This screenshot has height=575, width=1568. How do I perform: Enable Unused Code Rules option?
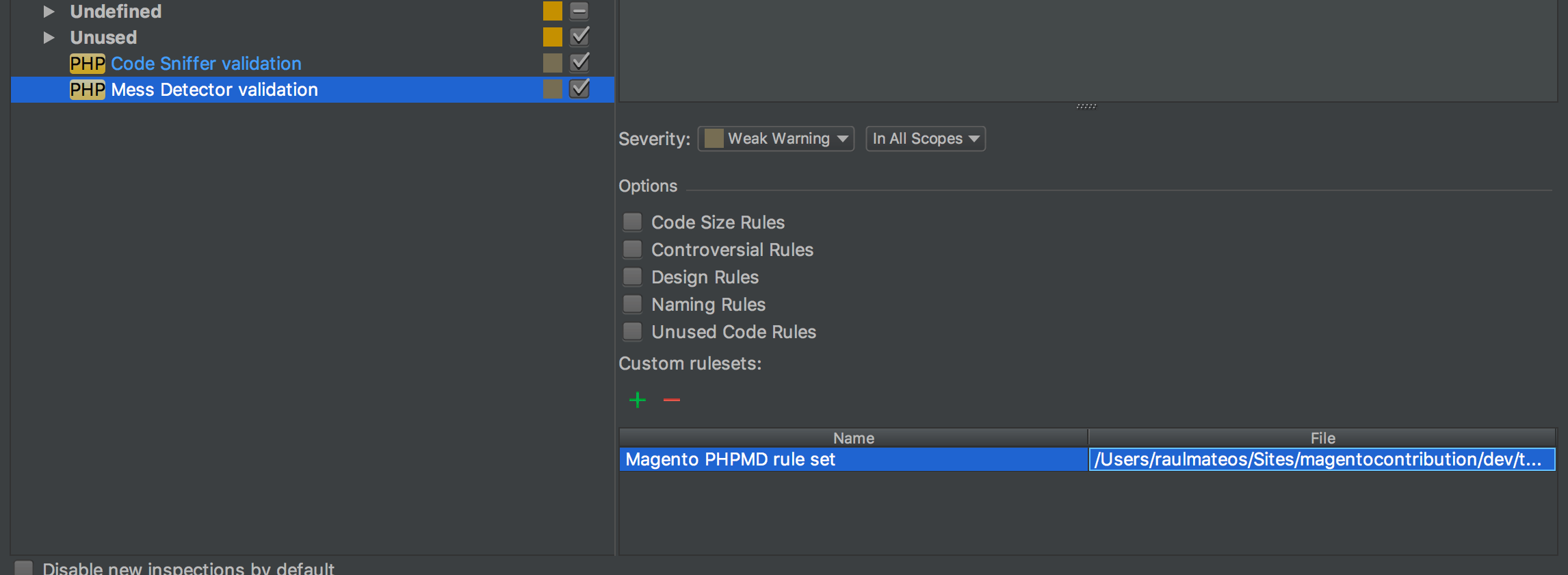click(632, 331)
